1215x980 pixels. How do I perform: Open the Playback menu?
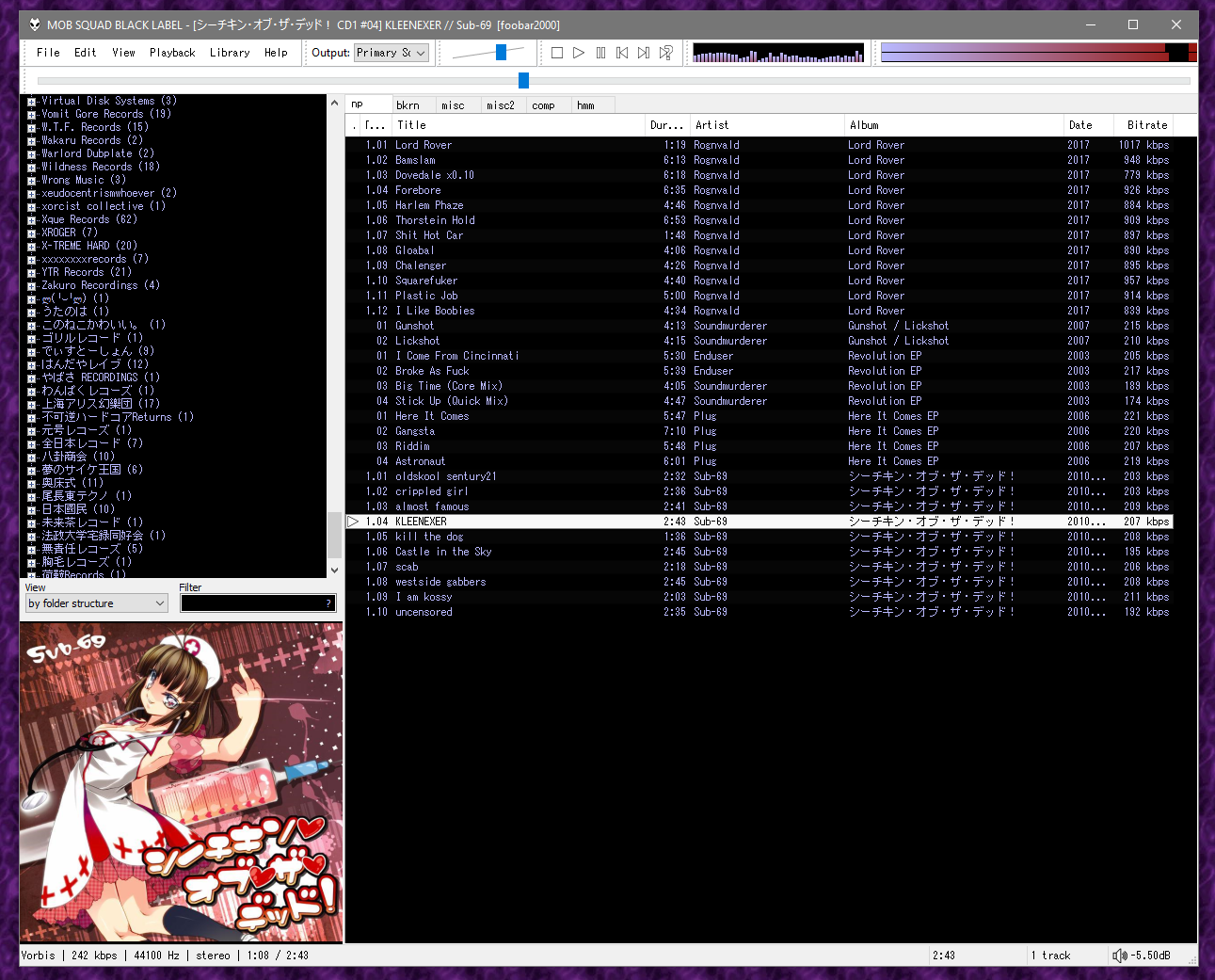coord(172,53)
